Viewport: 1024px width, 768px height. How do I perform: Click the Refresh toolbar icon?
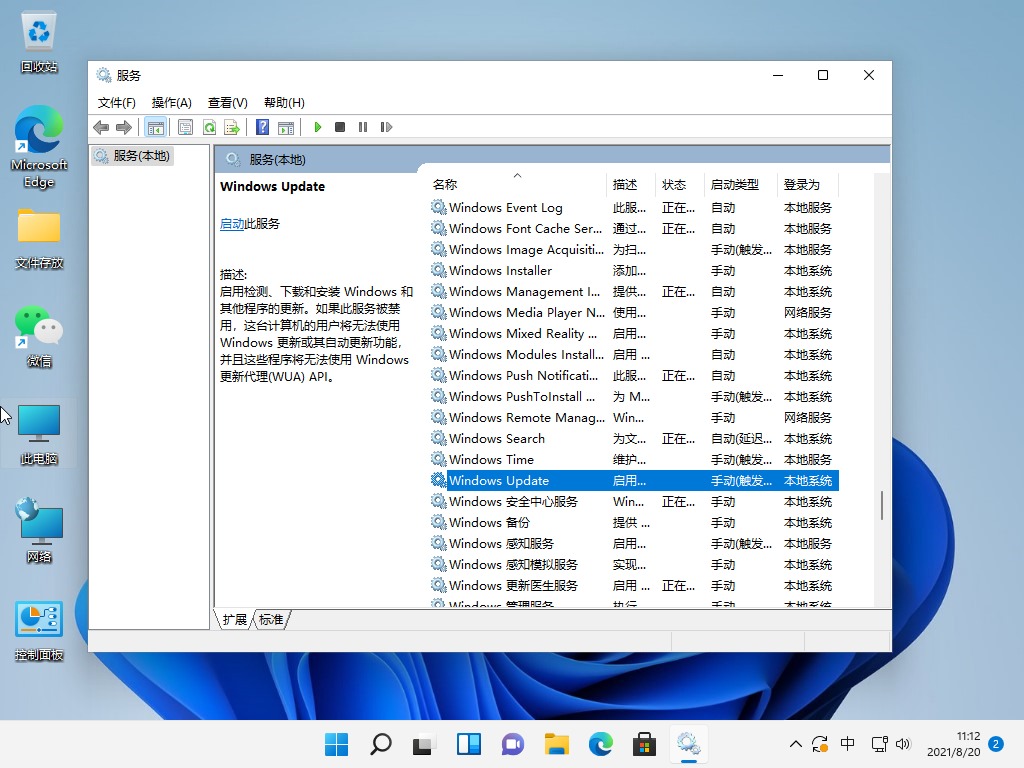(209, 127)
